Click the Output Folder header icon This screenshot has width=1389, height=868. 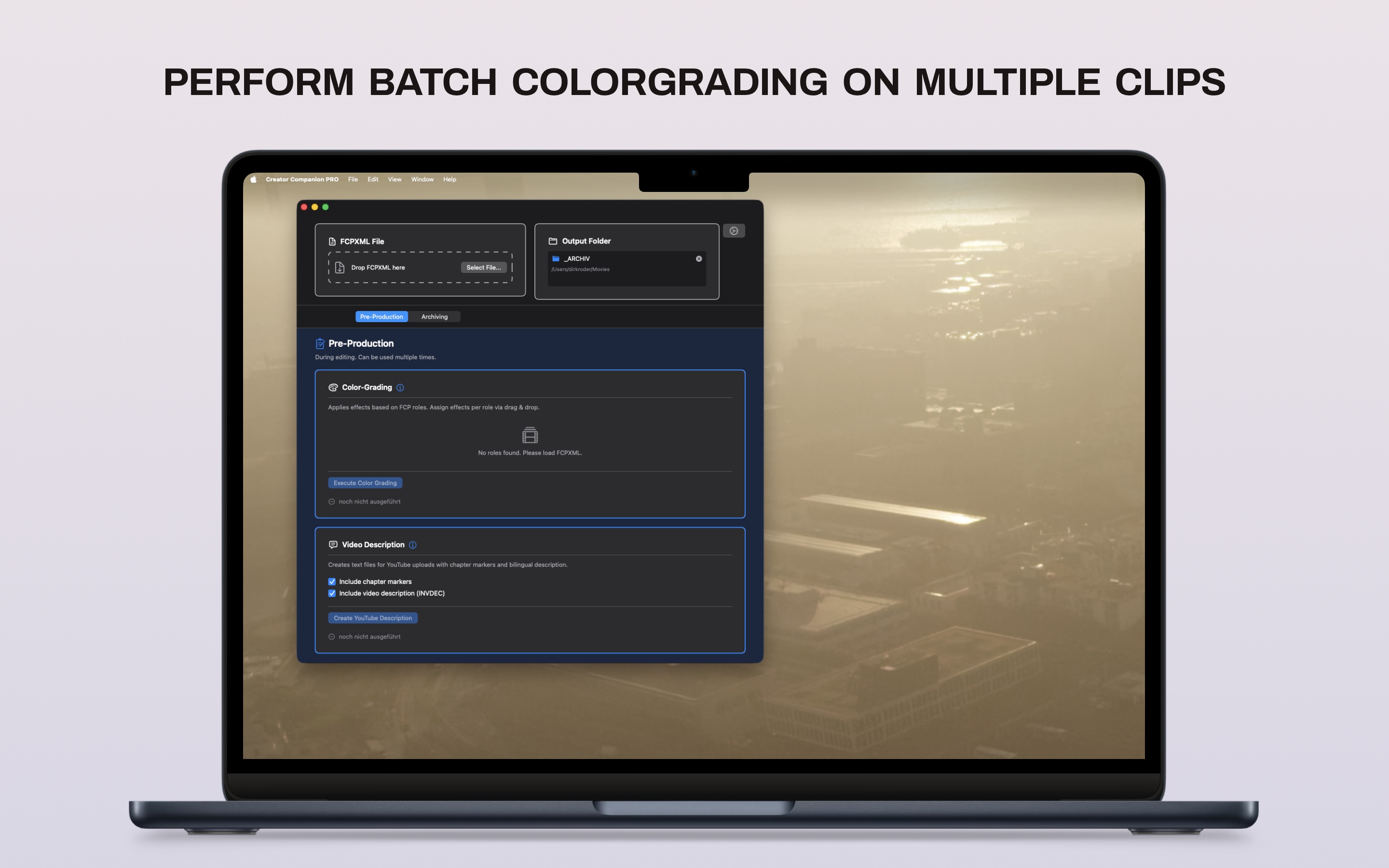[553, 241]
